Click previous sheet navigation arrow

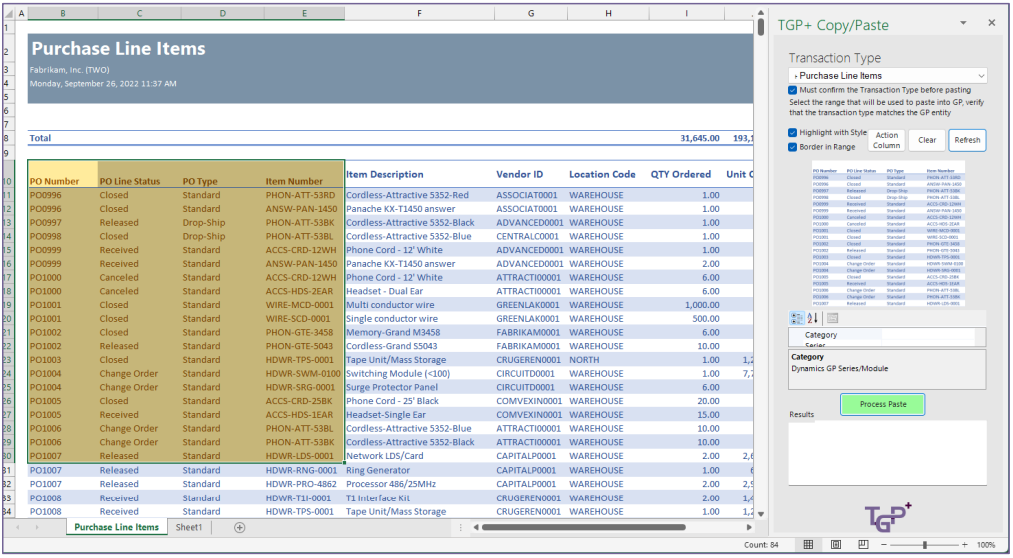(x=17, y=528)
